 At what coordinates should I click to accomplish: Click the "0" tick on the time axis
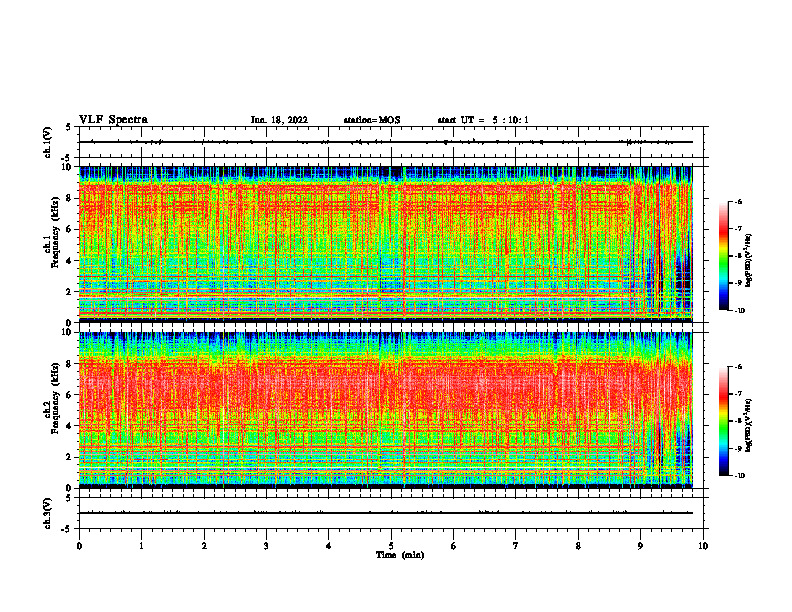tap(79, 546)
